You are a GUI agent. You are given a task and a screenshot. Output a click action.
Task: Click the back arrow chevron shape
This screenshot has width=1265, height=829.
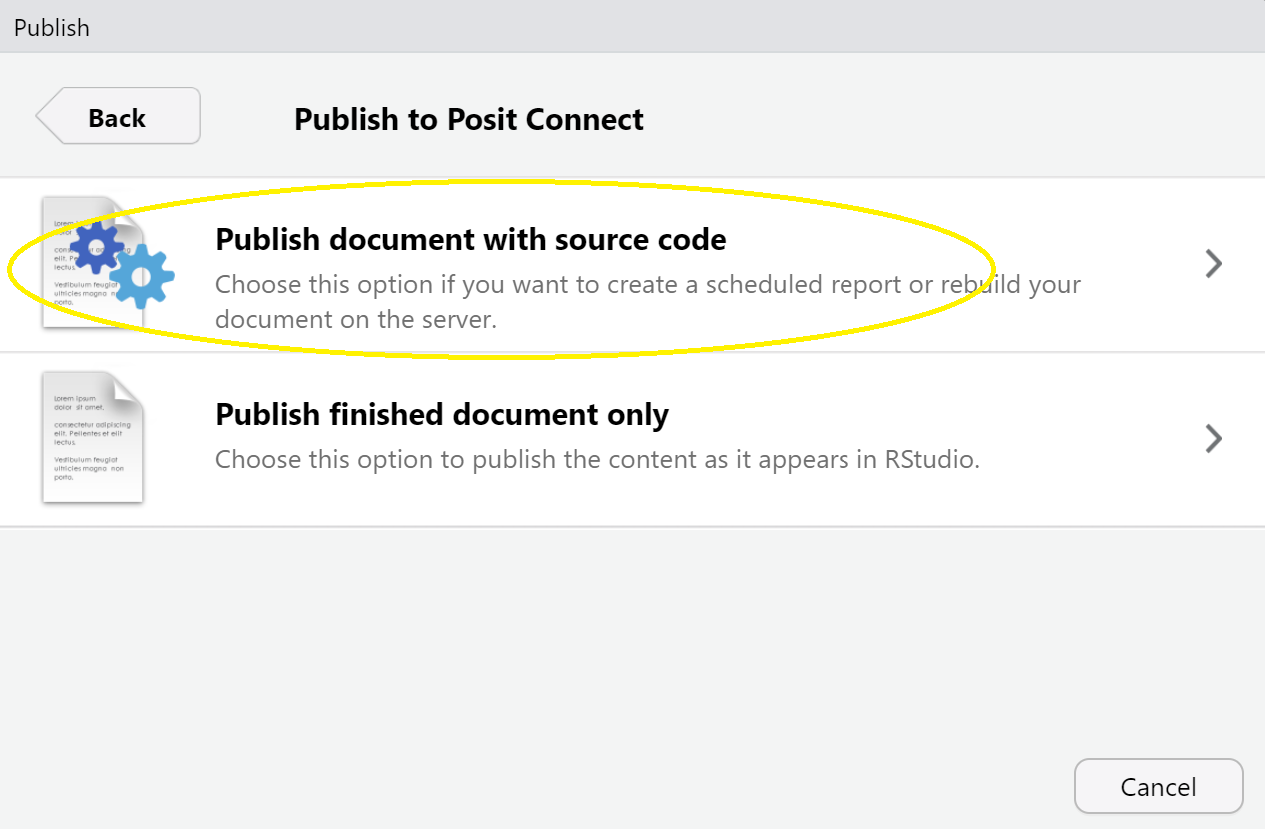point(48,115)
